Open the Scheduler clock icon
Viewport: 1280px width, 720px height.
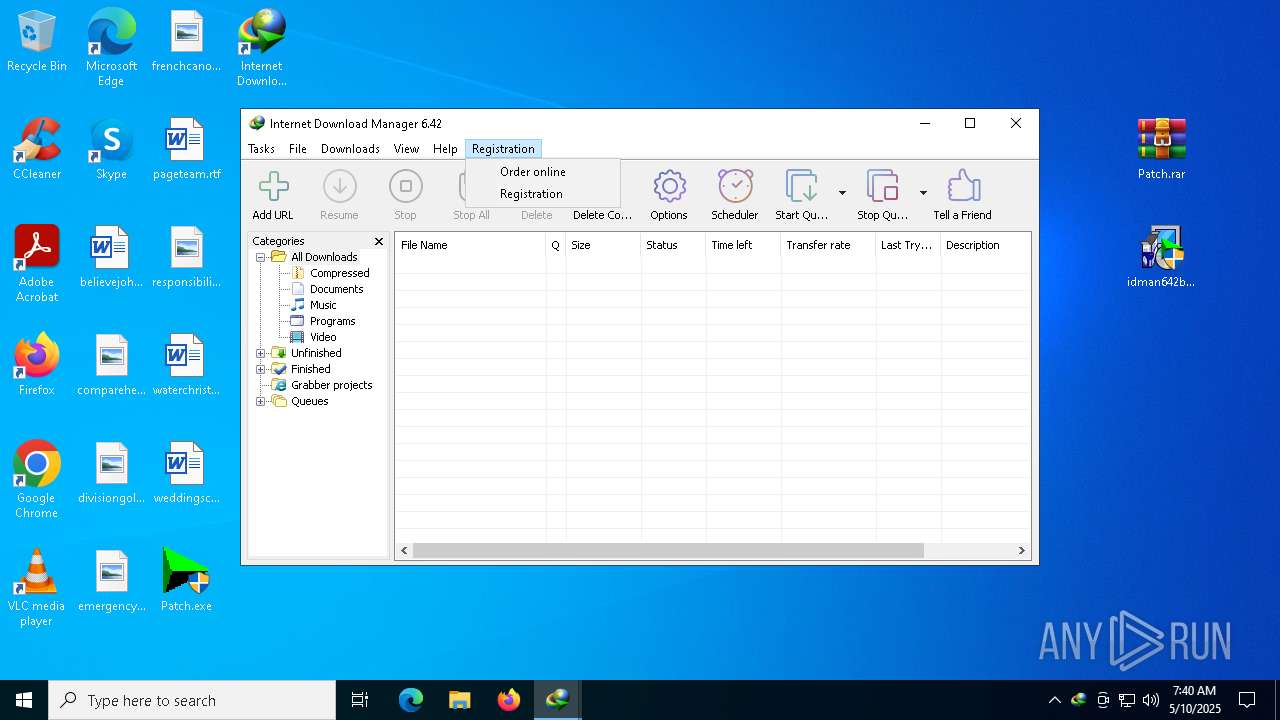(735, 187)
